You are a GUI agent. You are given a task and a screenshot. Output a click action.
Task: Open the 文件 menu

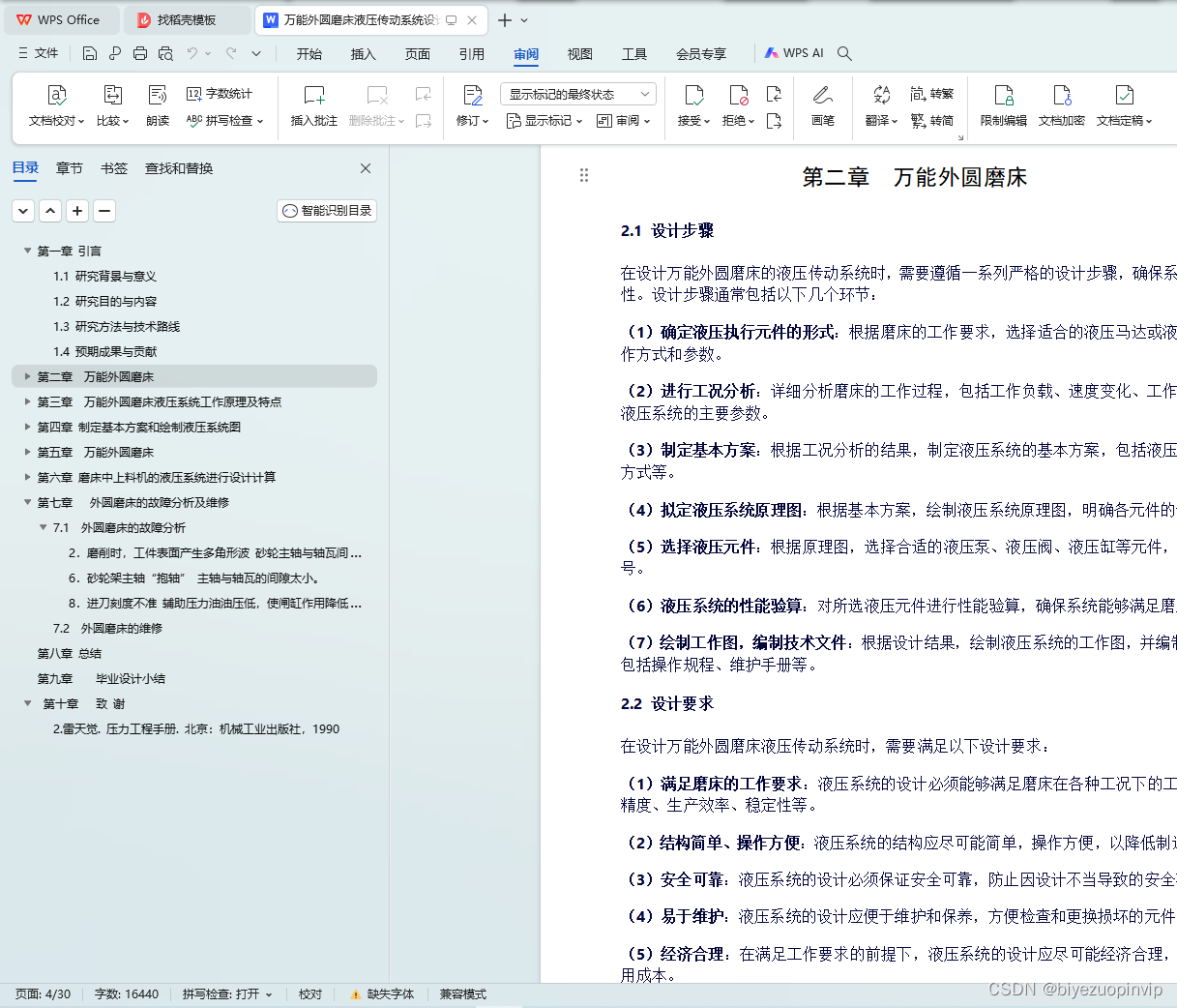pyautogui.click(x=39, y=54)
